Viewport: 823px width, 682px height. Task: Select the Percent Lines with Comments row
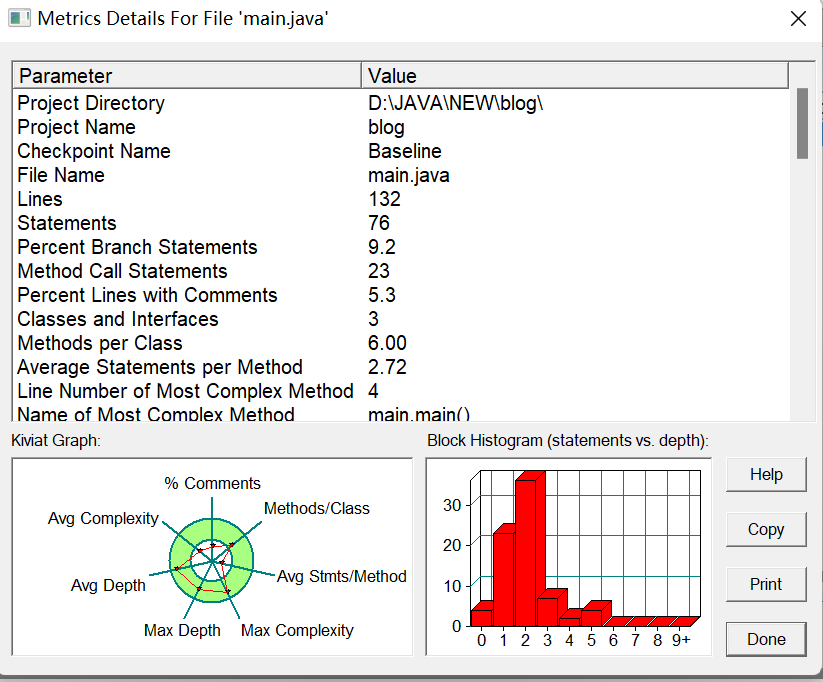pos(401,295)
